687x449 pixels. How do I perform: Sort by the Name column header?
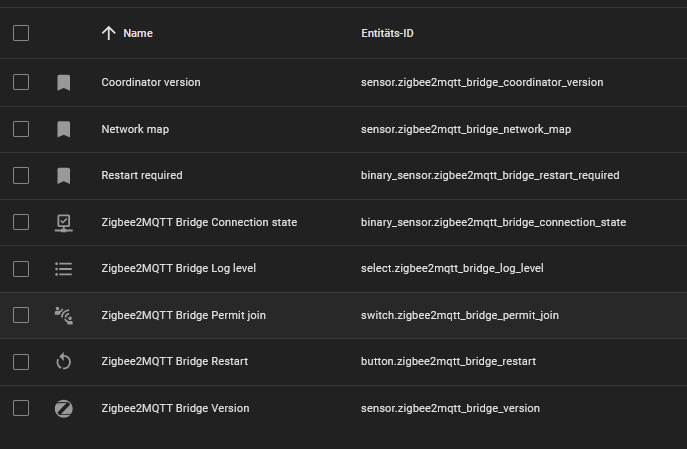coord(138,33)
